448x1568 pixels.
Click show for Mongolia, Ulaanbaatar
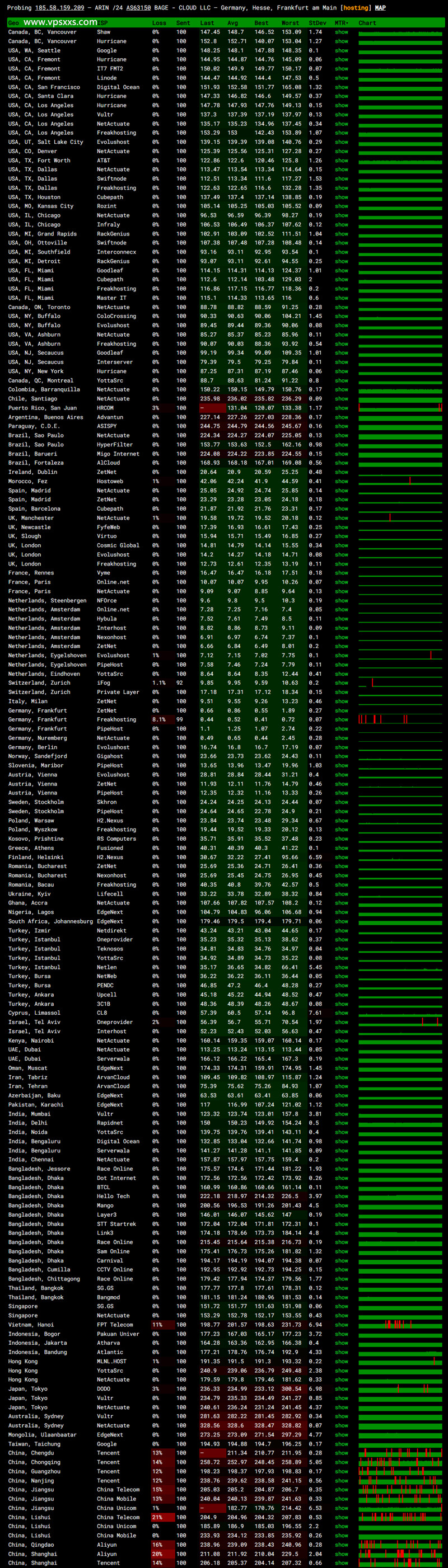342,1435
